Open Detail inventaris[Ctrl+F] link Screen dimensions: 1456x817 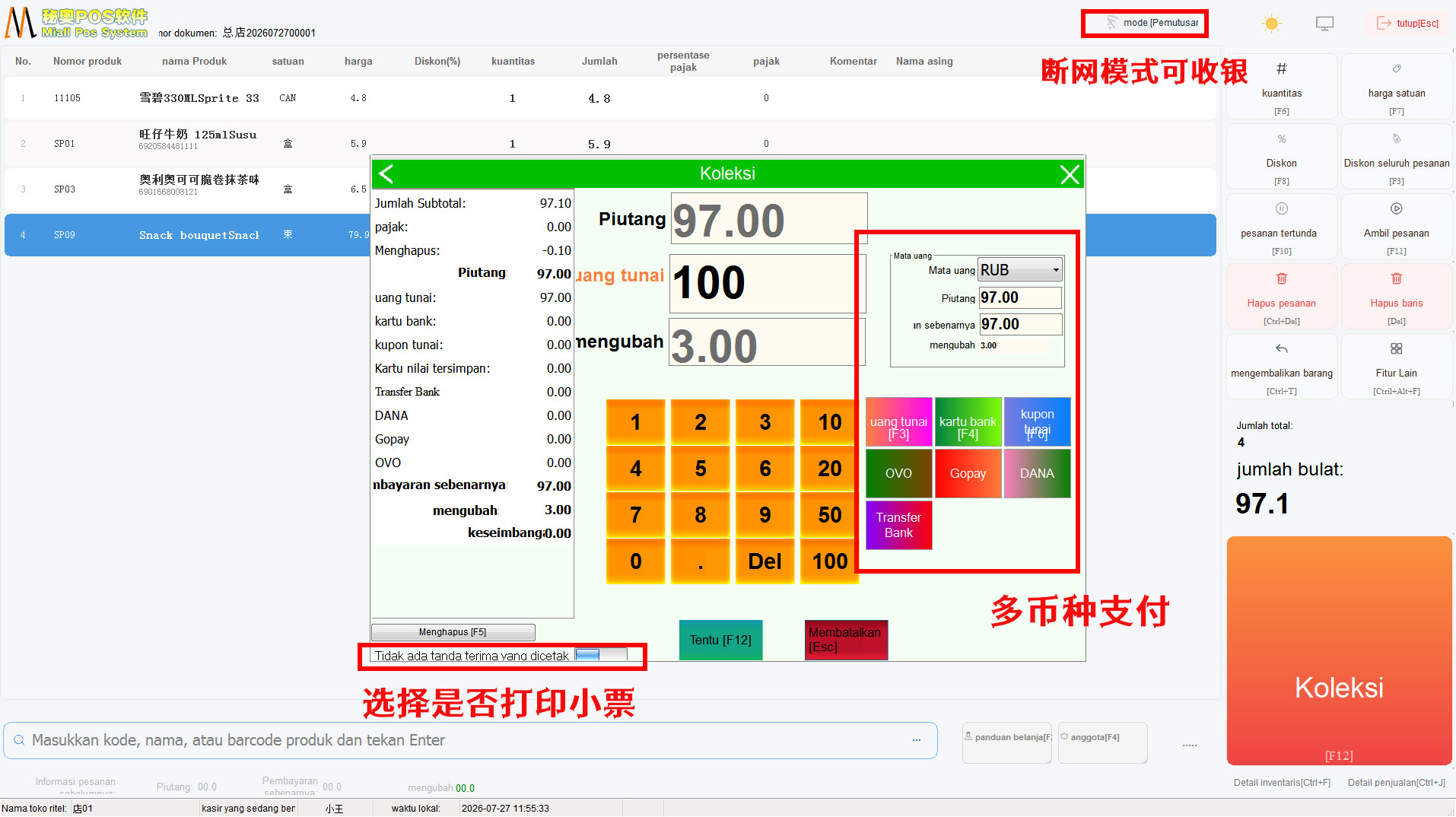coord(1282,783)
